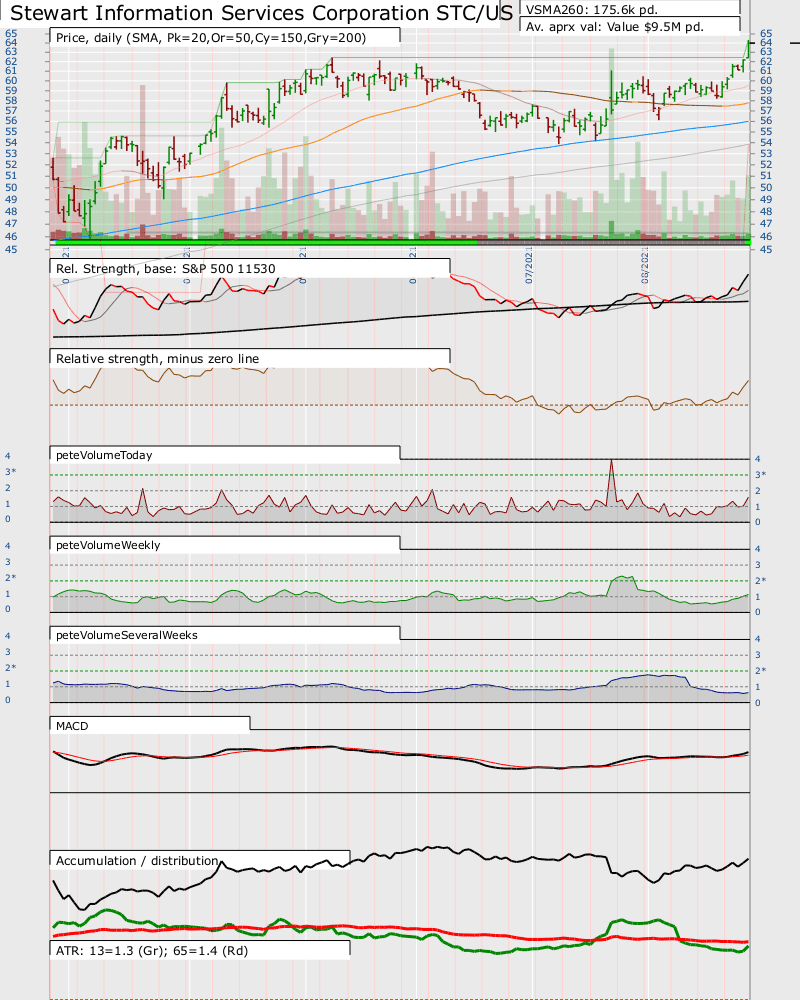800x1000 pixels.
Task: Click the Rel. Strength, base: S&P 500 label
Action: [165, 268]
